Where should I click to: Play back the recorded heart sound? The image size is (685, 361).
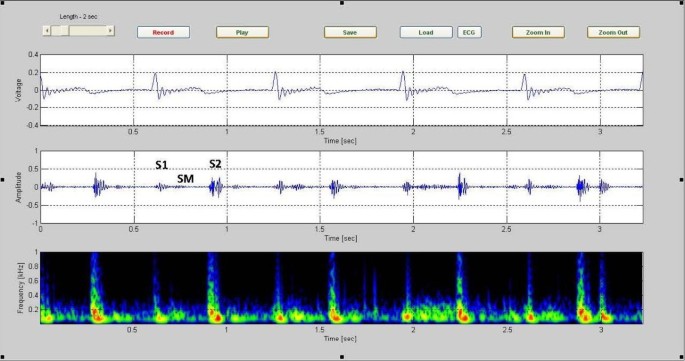(242, 32)
